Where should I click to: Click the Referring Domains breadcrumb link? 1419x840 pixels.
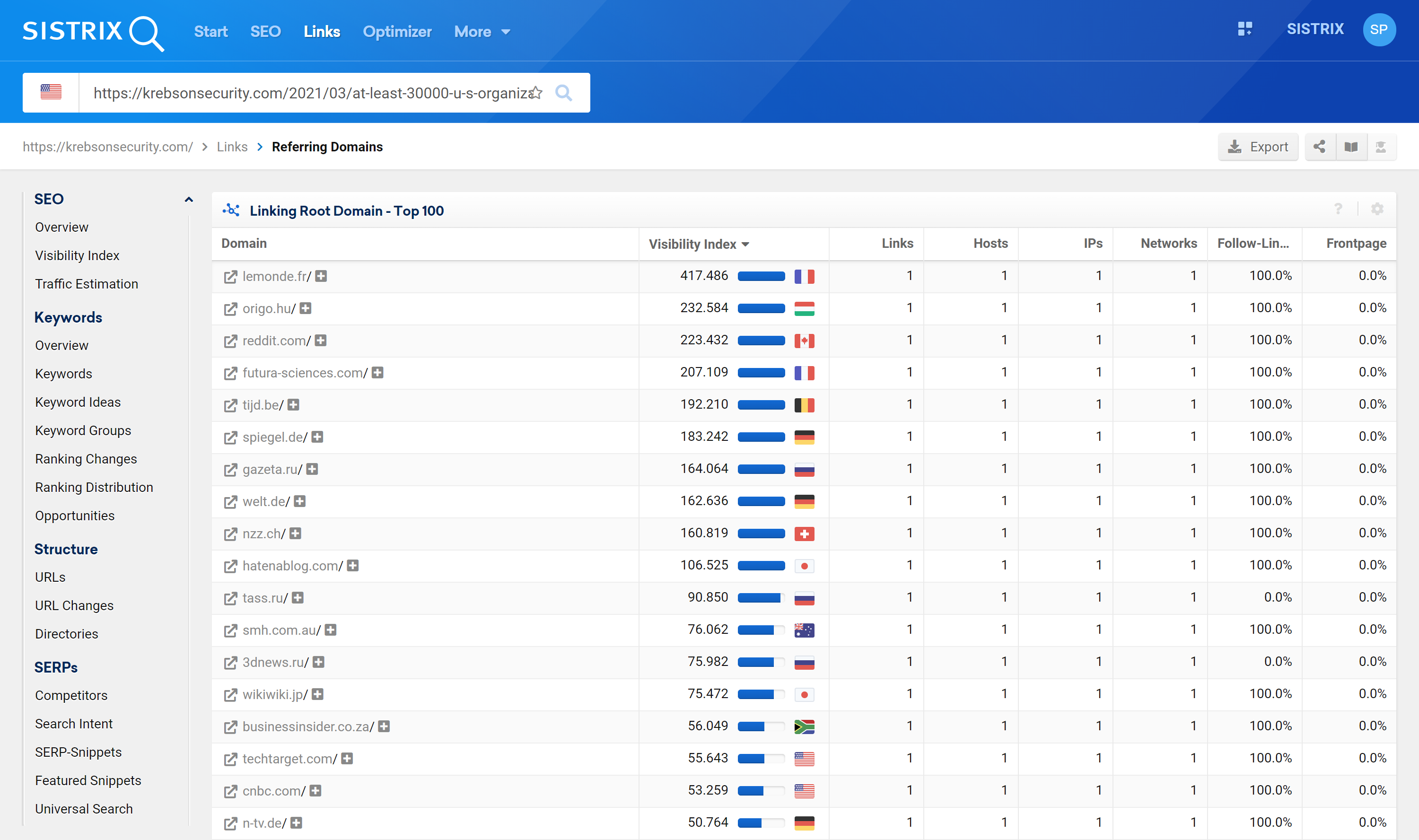327,147
